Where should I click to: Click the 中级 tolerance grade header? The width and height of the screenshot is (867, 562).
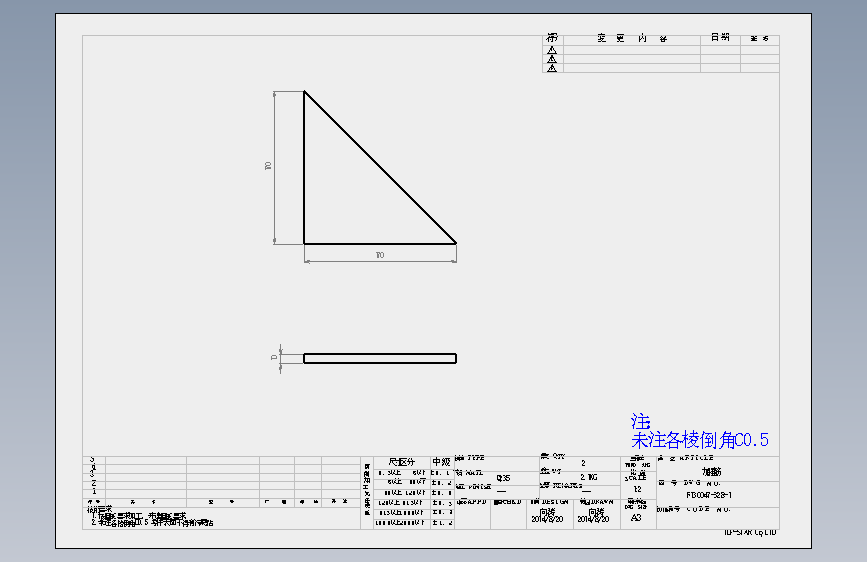[441, 462]
